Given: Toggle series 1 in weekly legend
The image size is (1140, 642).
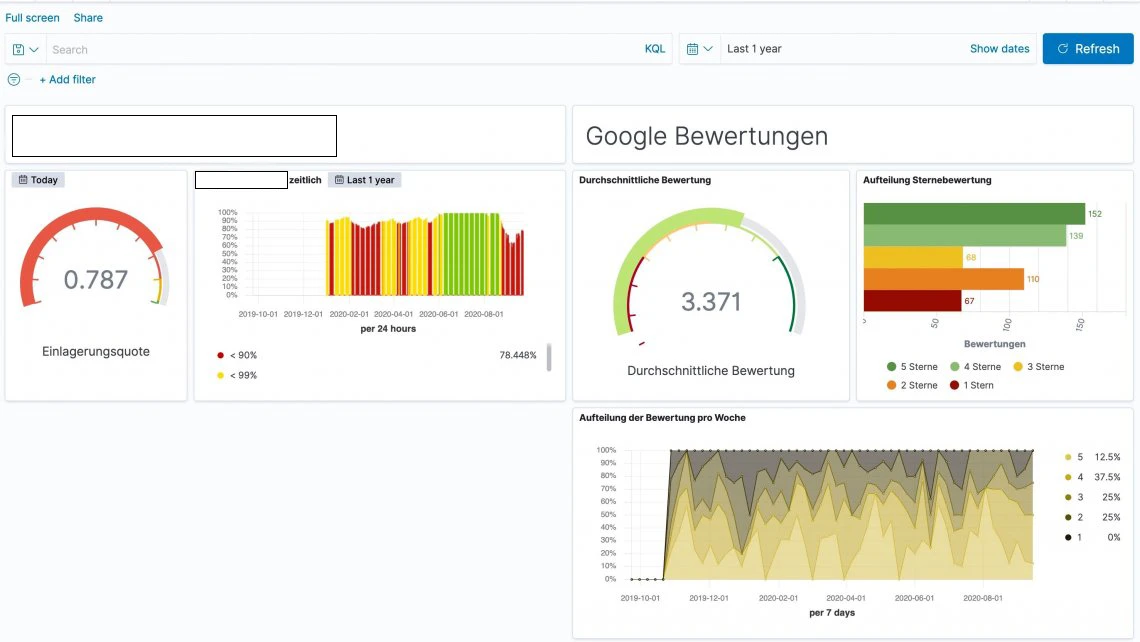Looking at the screenshot, I should (x=1074, y=537).
